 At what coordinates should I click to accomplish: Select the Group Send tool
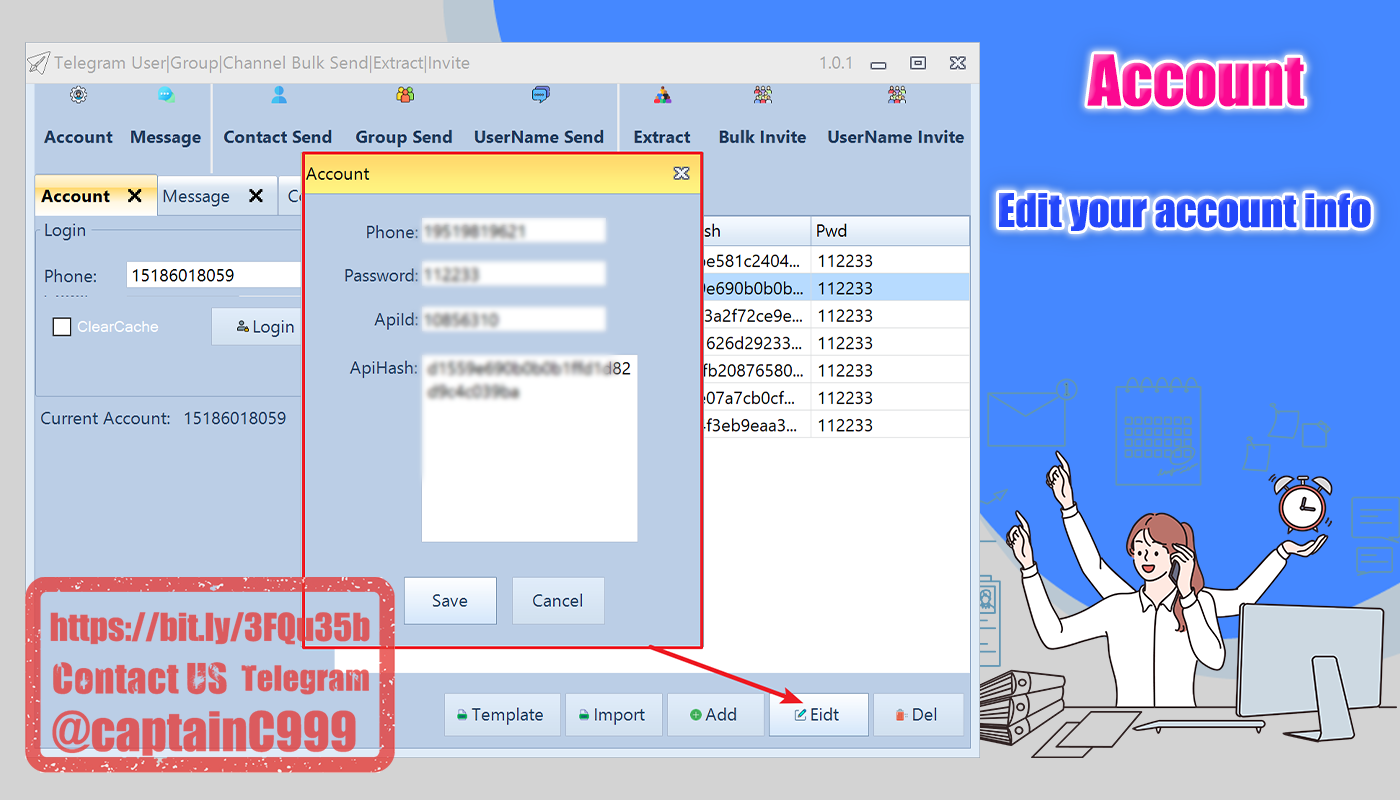(x=404, y=117)
